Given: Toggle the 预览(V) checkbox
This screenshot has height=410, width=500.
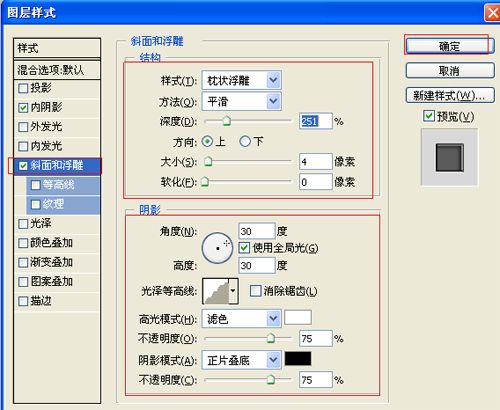Looking at the screenshot, I should click(x=429, y=116).
